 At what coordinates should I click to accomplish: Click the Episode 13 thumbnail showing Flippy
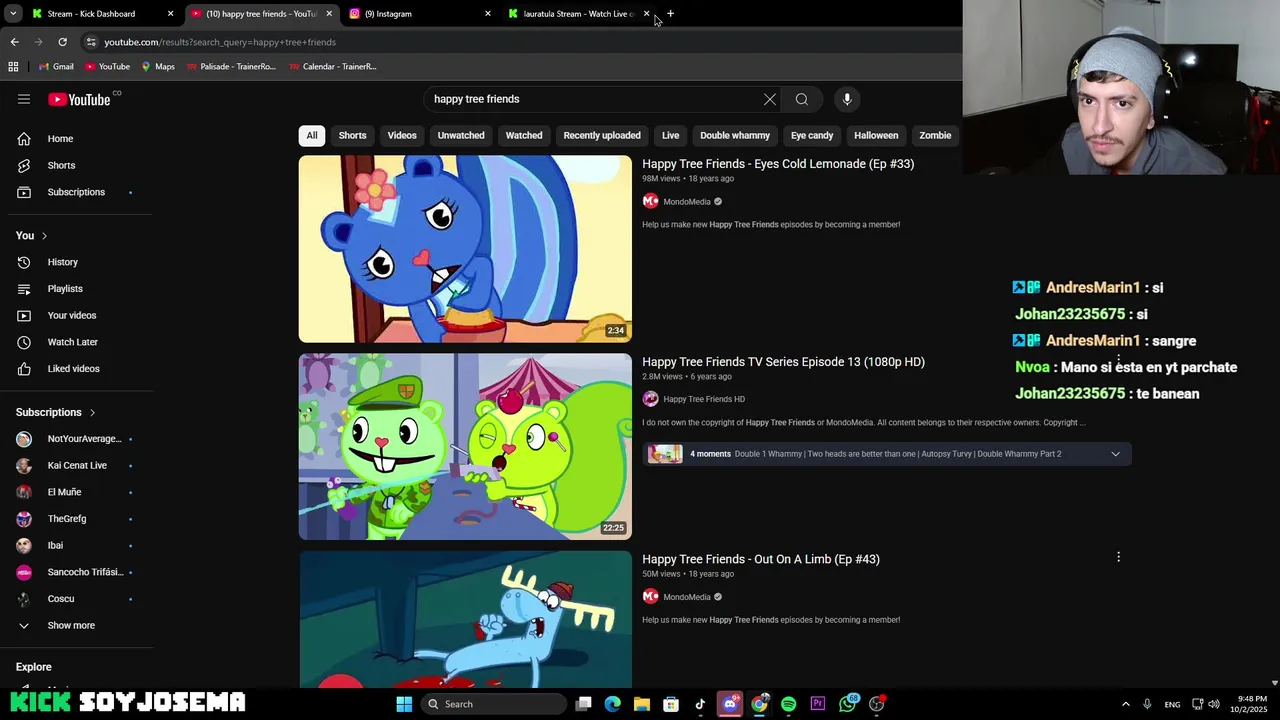[x=465, y=446]
